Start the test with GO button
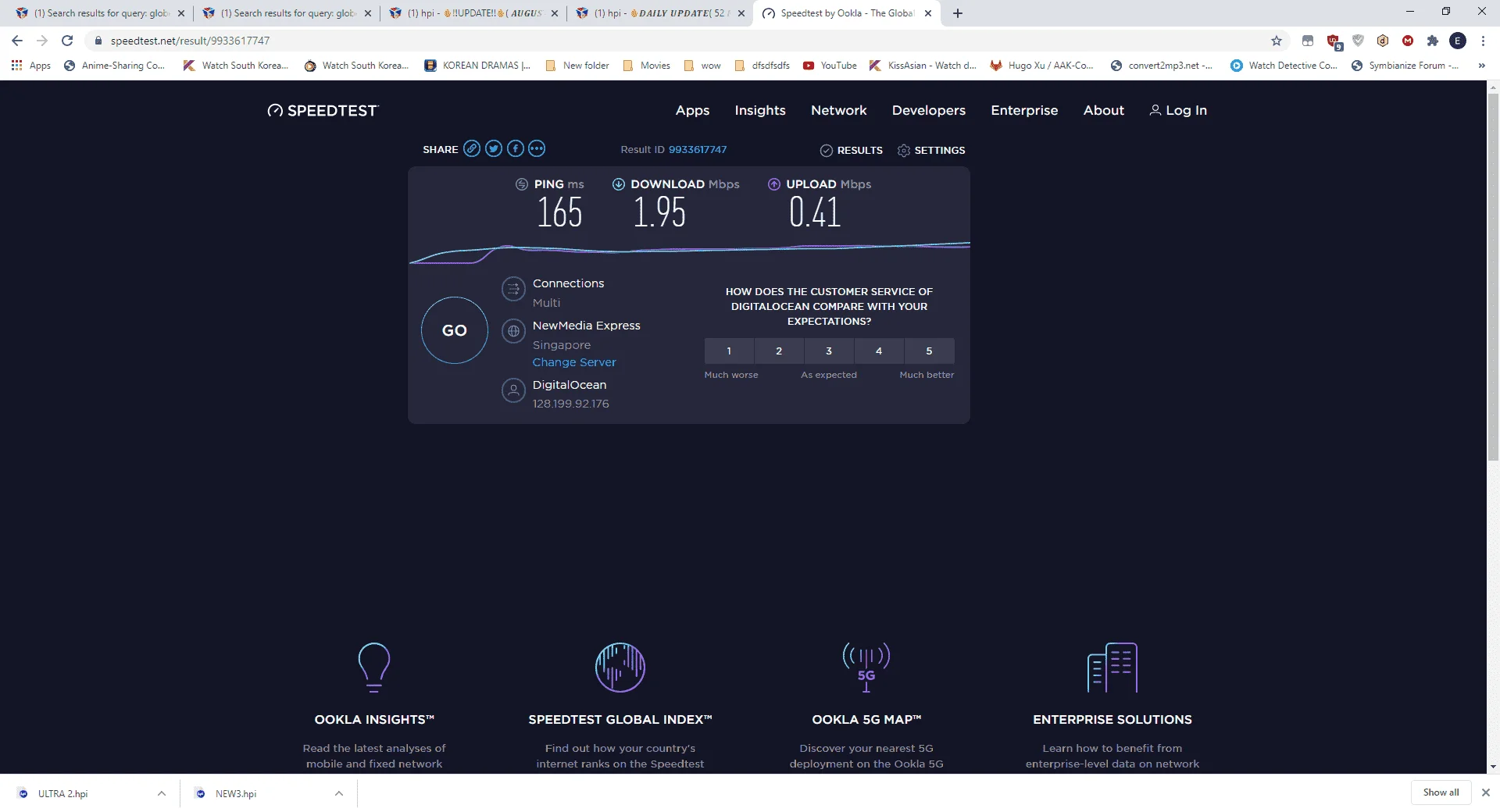1500x812 pixels. click(455, 330)
